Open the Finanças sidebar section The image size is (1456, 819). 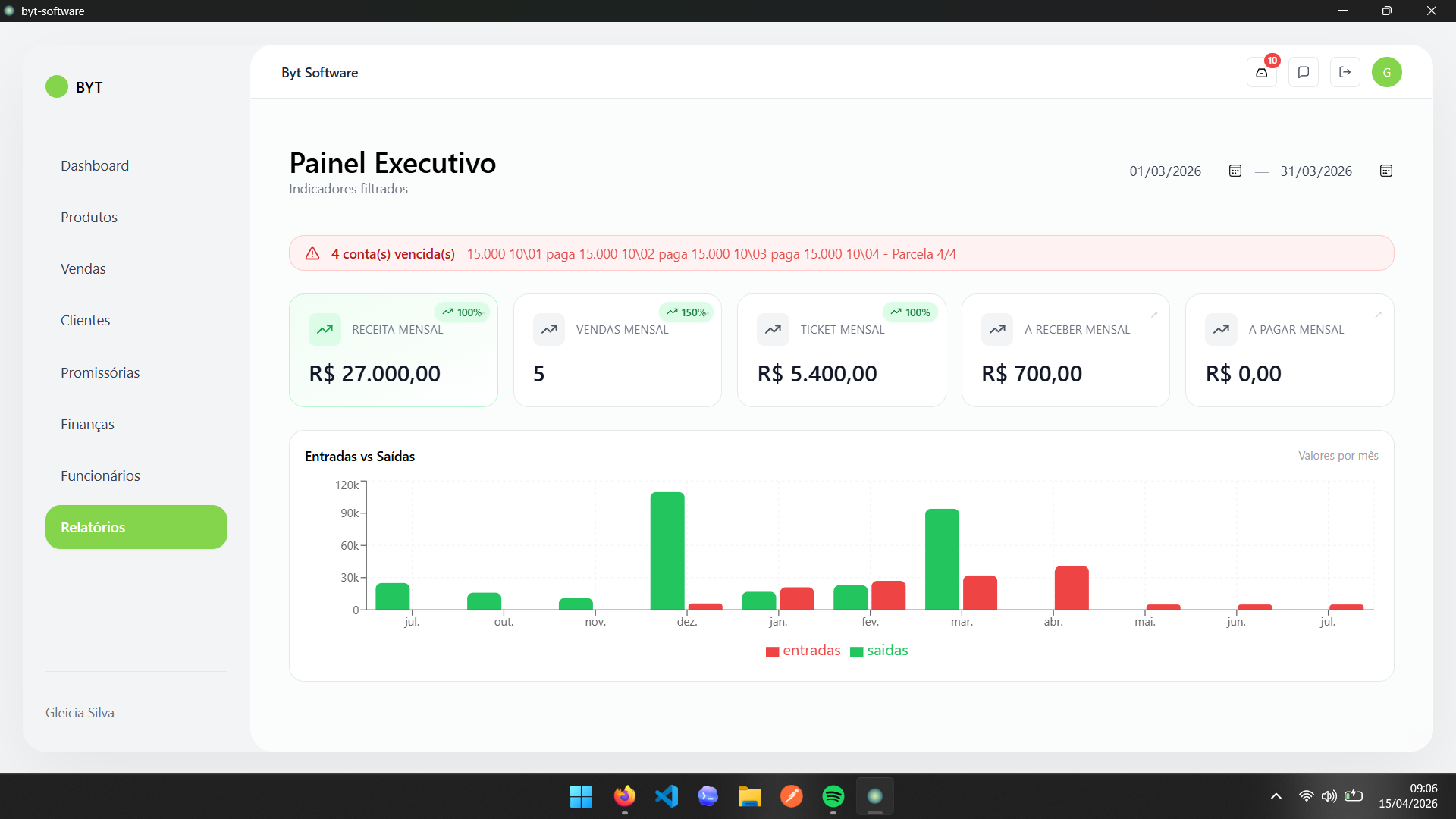tap(87, 424)
